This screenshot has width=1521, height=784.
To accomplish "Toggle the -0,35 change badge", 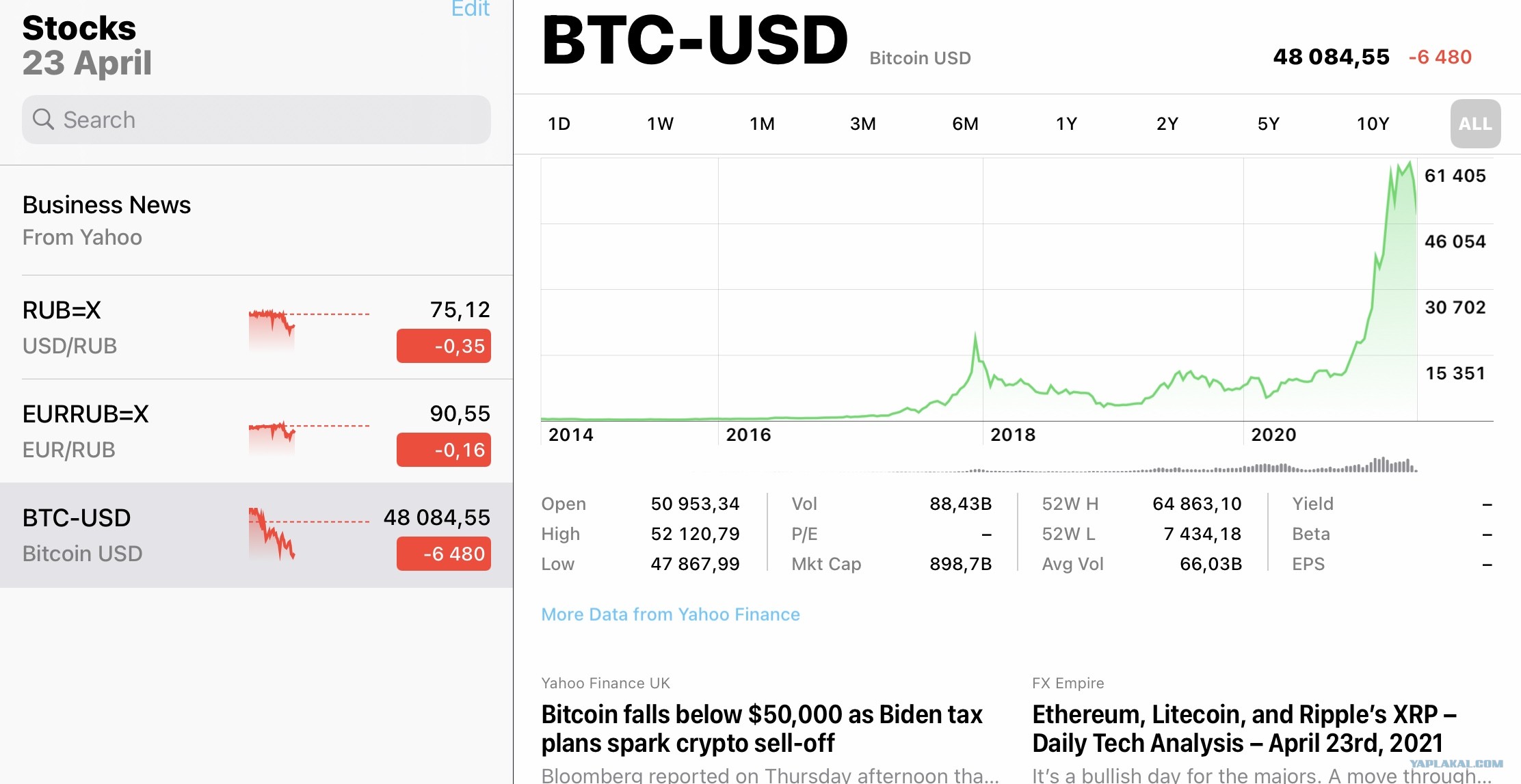I will [444, 346].
